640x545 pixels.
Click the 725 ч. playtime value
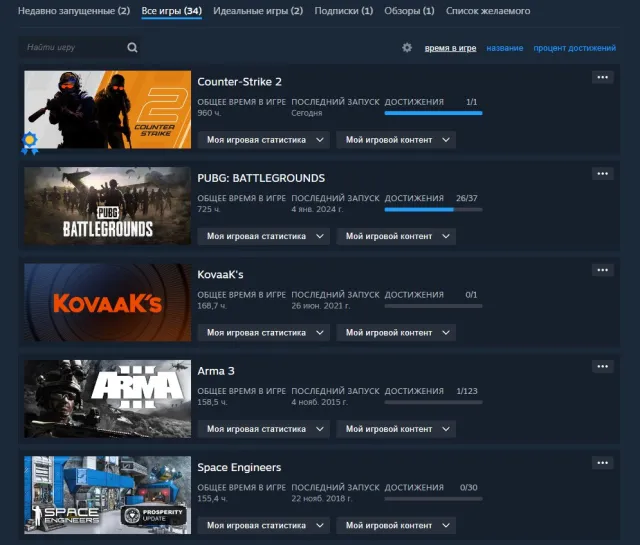[x=209, y=209]
